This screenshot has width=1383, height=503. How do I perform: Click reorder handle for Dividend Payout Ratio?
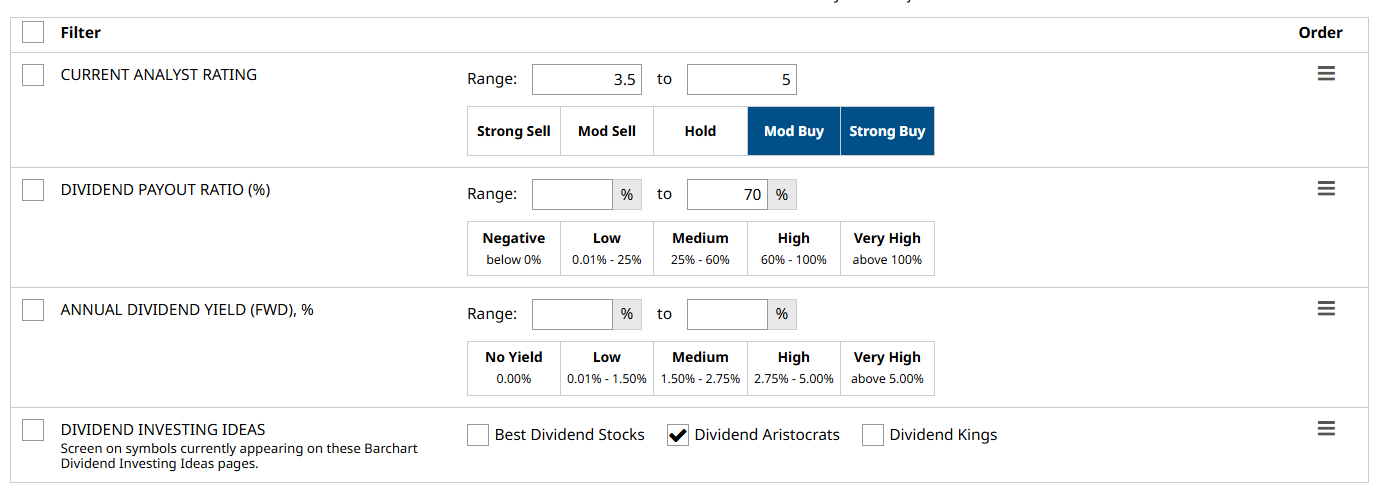click(1326, 189)
